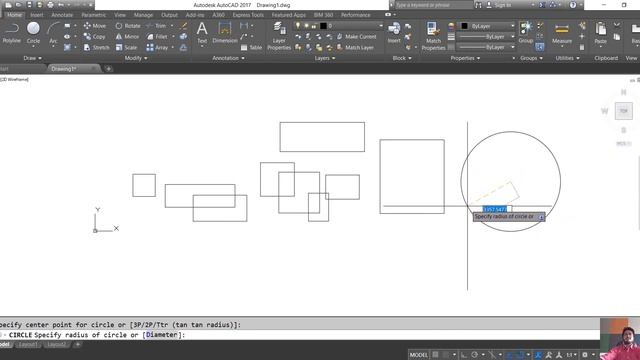
Task: Click the Group tool
Action: point(526,33)
